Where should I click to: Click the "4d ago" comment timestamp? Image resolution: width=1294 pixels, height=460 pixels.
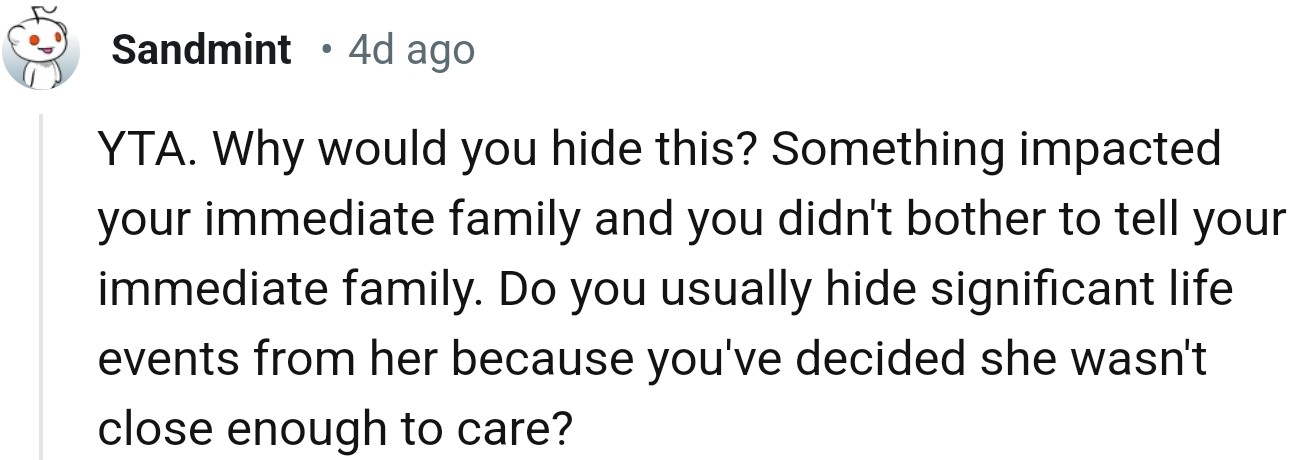411,49
